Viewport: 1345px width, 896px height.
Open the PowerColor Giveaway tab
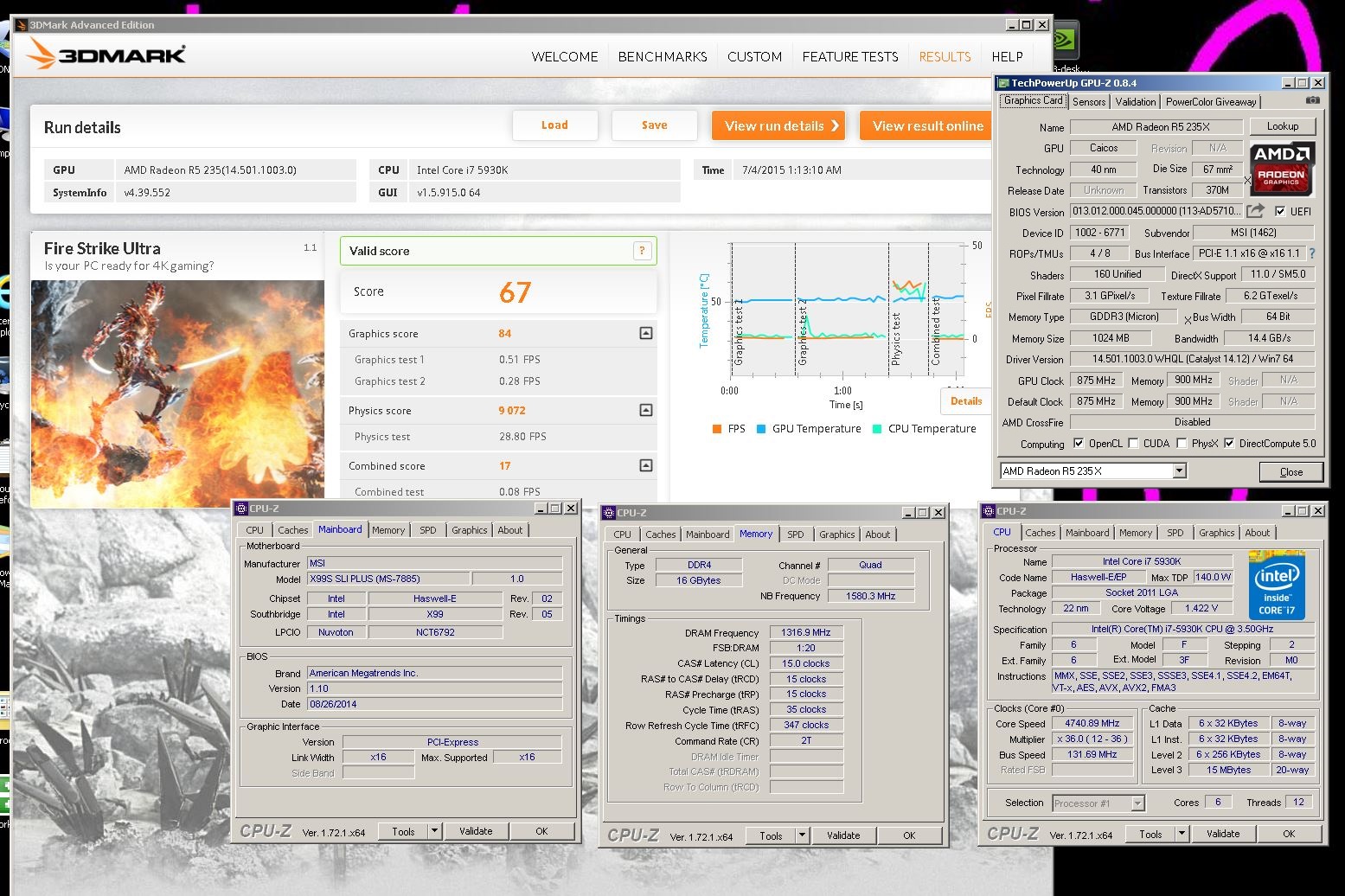click(1211, 101)
